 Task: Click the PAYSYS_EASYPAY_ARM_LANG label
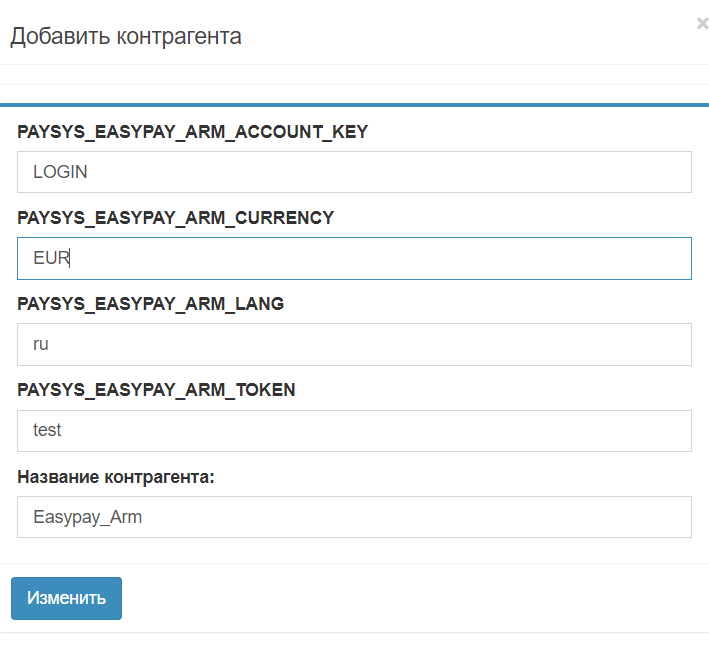pyautogui.click(x=151, y=304)
